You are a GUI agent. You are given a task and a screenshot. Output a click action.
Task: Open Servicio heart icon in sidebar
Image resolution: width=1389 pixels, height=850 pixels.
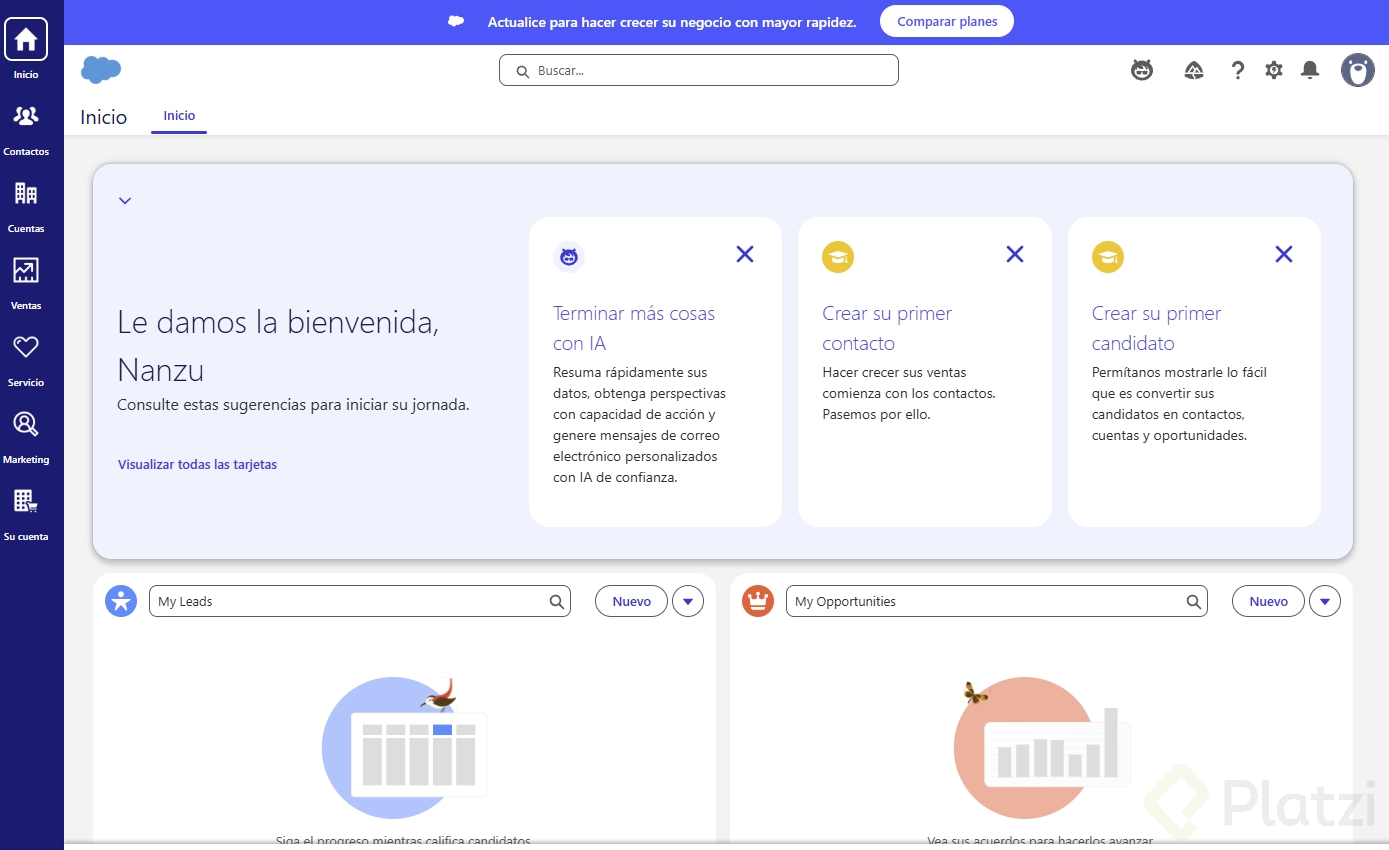26,347
